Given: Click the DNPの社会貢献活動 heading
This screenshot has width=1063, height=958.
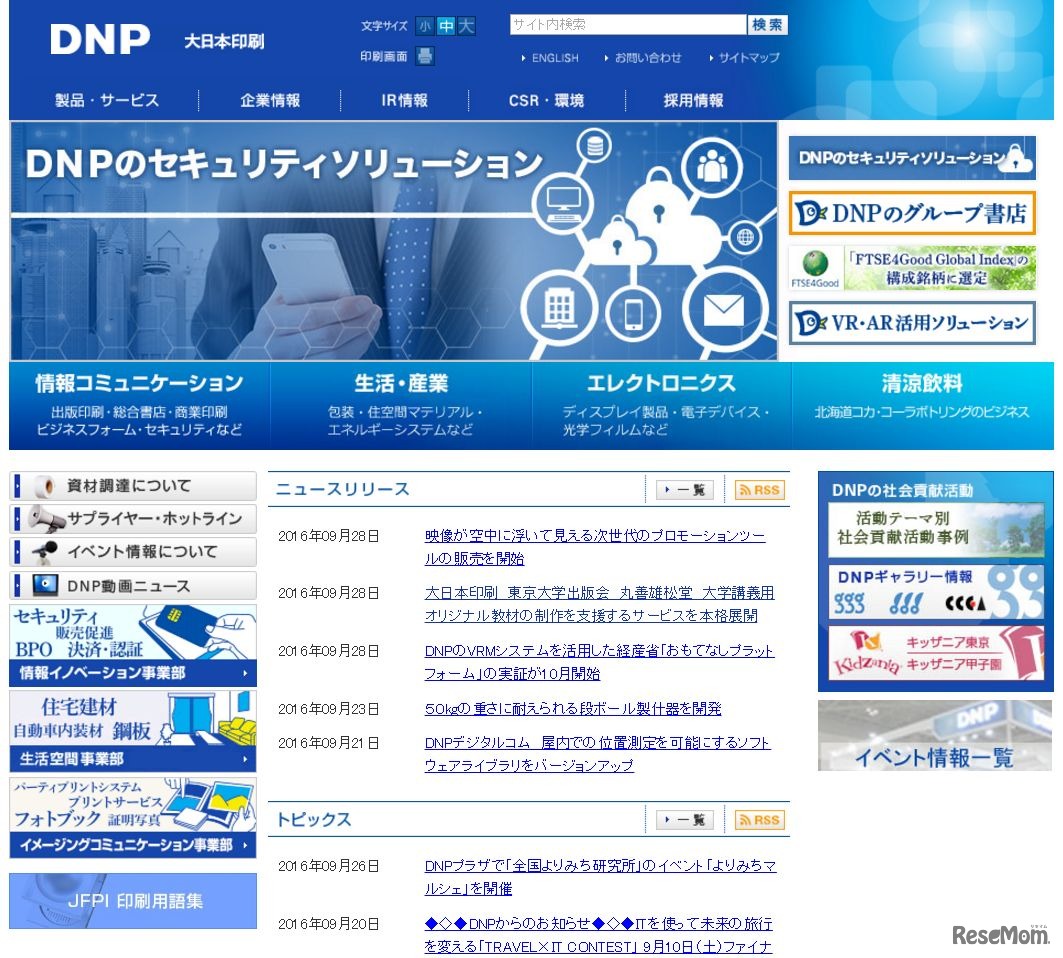Looking at the screenshot, I should (902, 490).
